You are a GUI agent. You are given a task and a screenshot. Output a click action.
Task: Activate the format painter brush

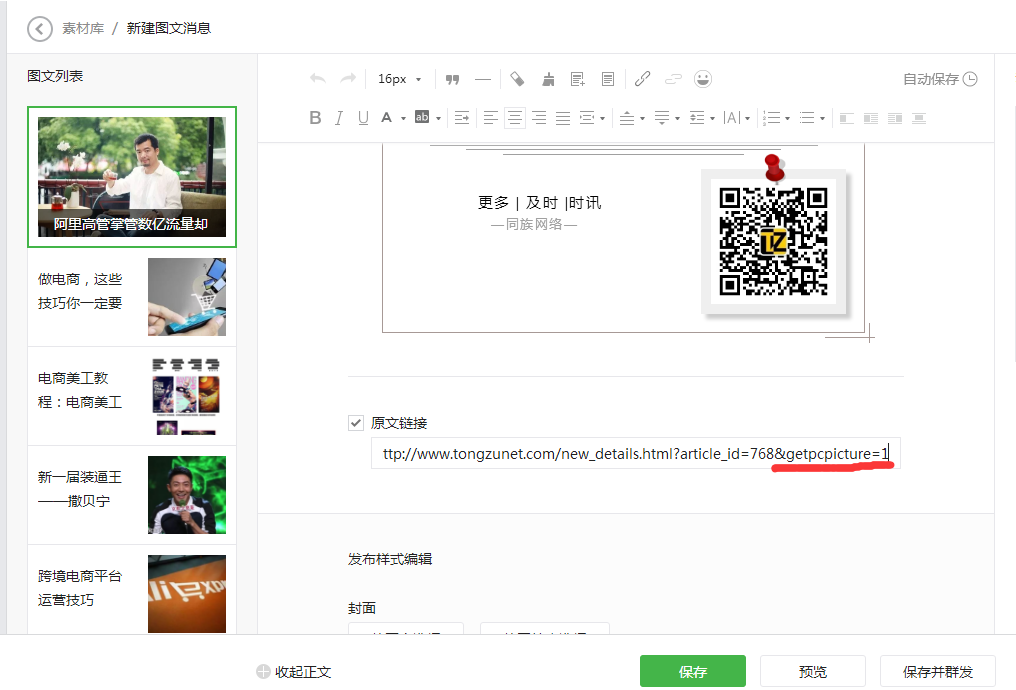[548, 79]
